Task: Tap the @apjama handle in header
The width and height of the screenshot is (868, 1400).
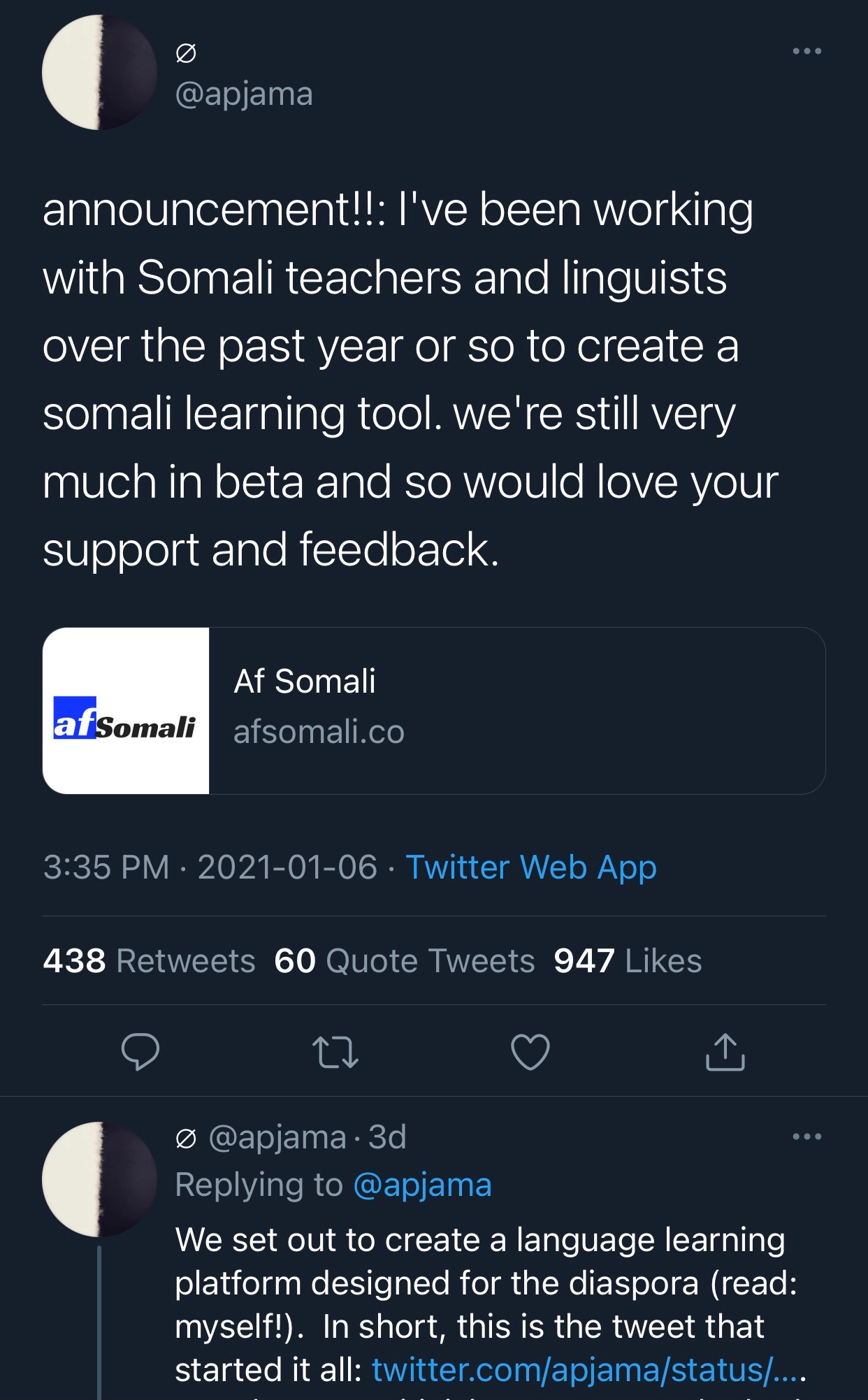Action: pyautogui.click(x=244, y=94)
